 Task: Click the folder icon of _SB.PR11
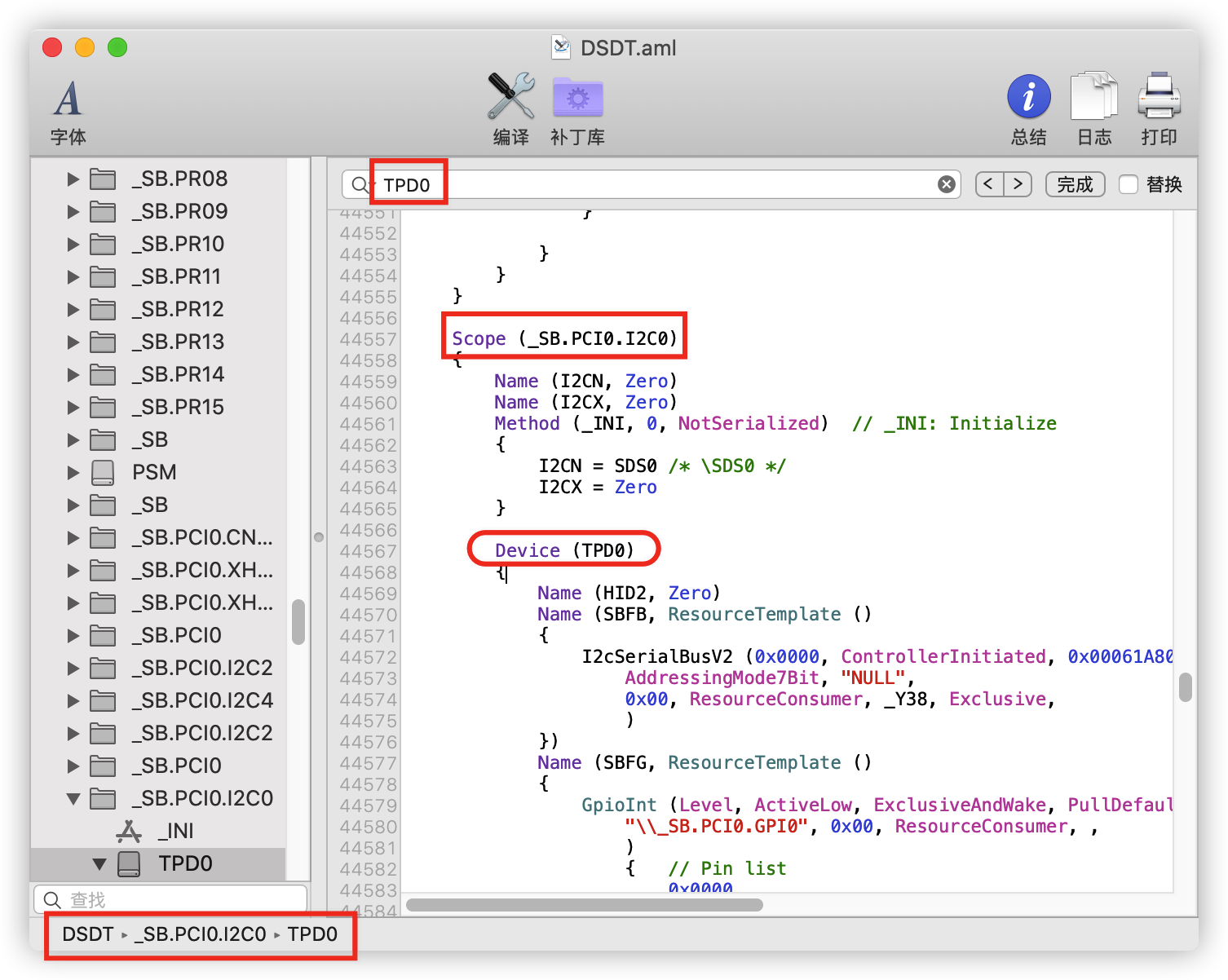(x=103, y=276)
